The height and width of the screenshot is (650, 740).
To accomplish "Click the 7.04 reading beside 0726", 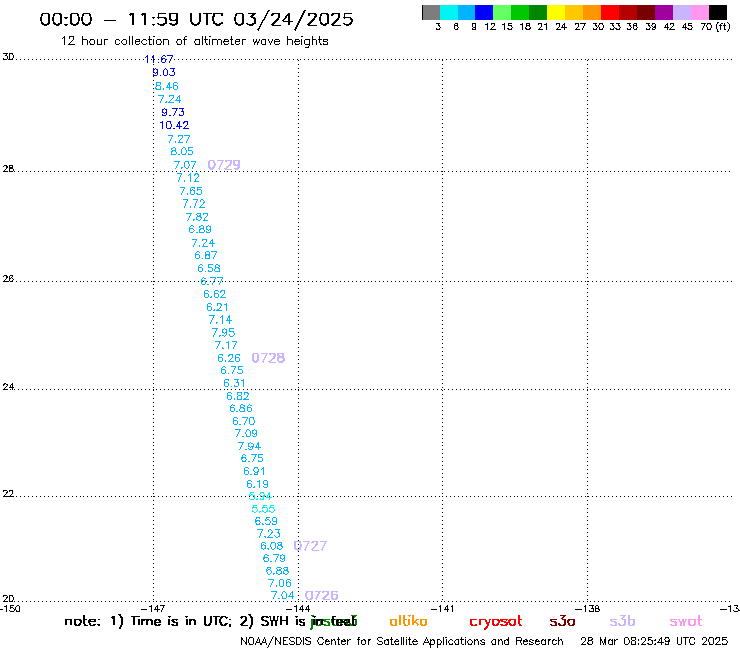I will tap(282, 596).
